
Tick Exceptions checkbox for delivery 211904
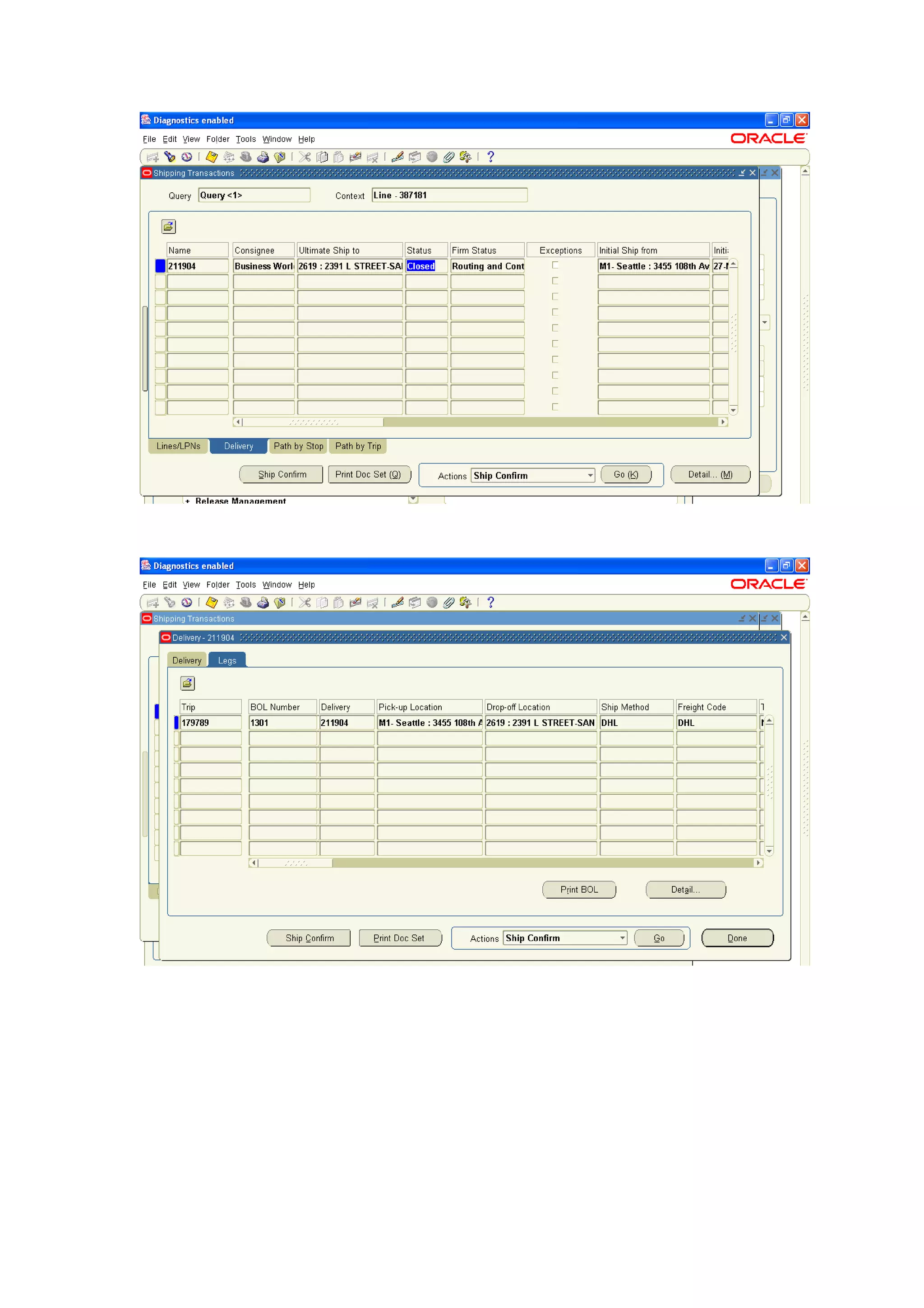pyautogui.click(x=555, y=265)
